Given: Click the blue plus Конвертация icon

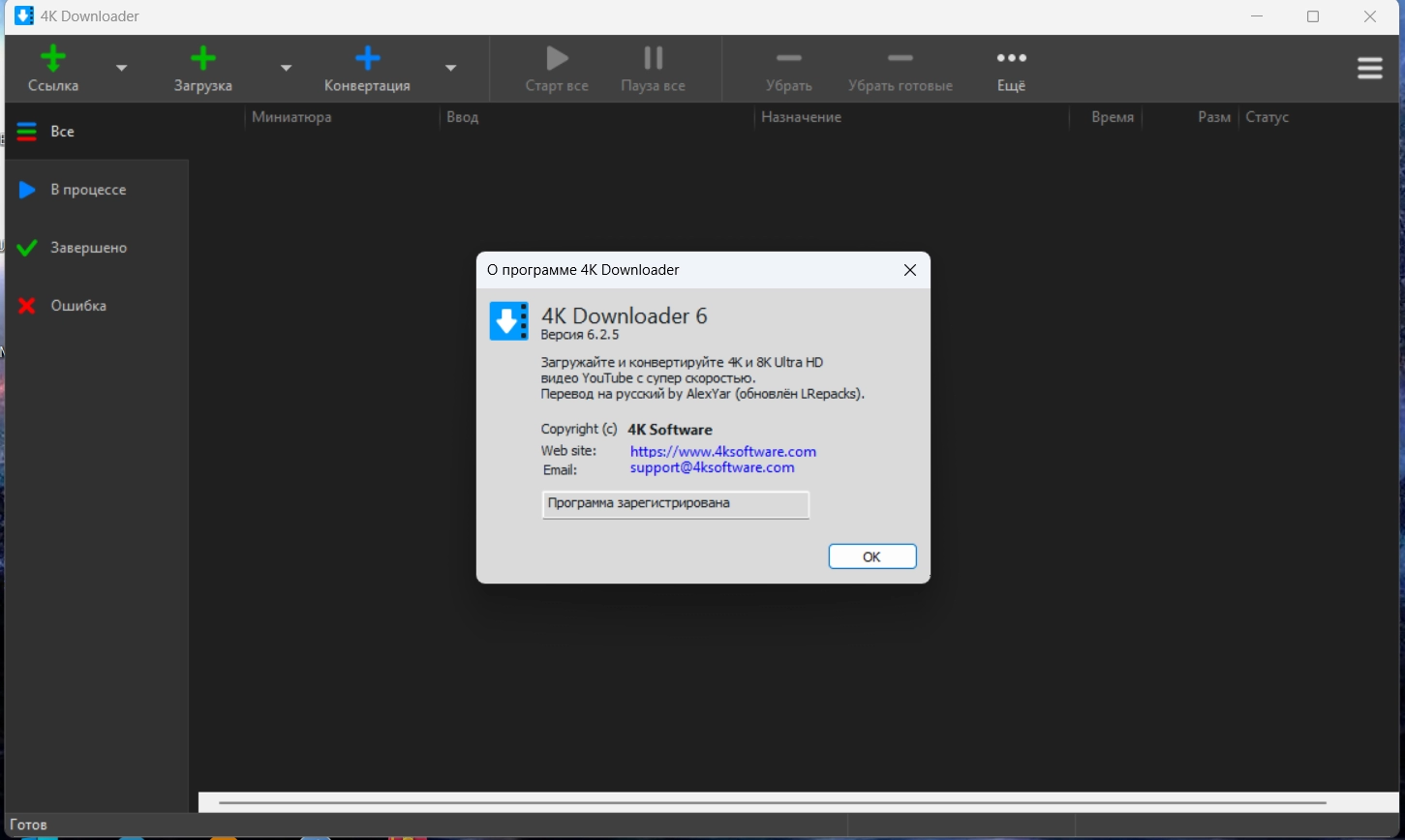Looking at the screenshot, I should pos(368,58).
